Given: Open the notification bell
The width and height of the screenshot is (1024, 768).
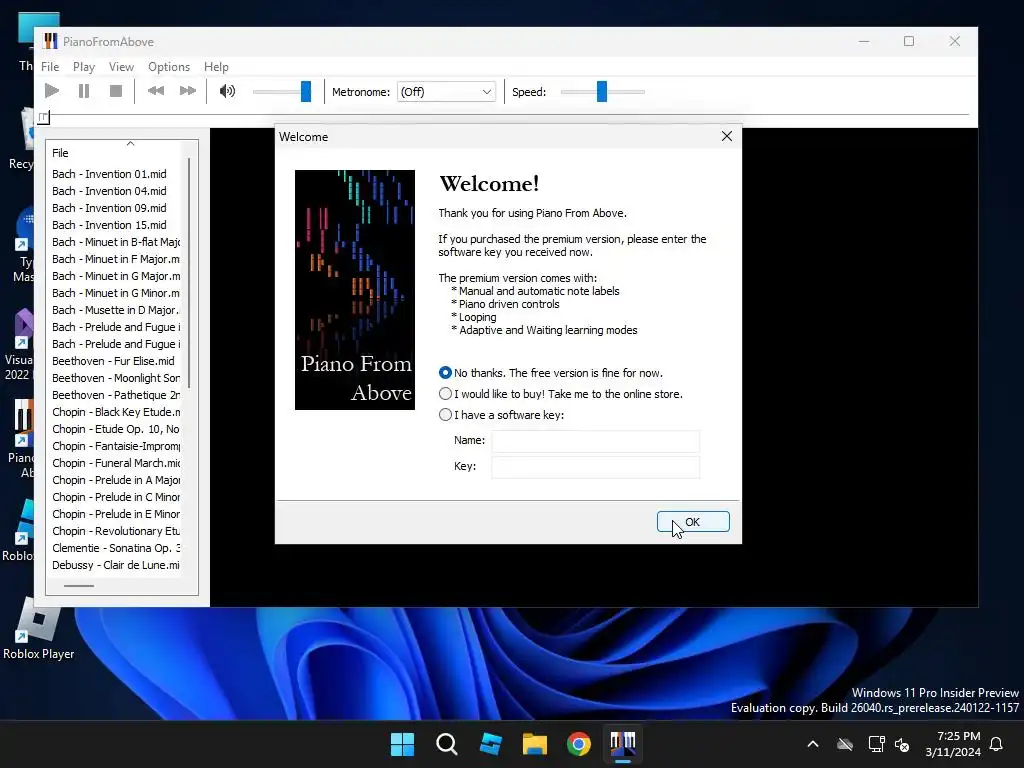Looking at the screenshot, I should click(x=997, y=744).
